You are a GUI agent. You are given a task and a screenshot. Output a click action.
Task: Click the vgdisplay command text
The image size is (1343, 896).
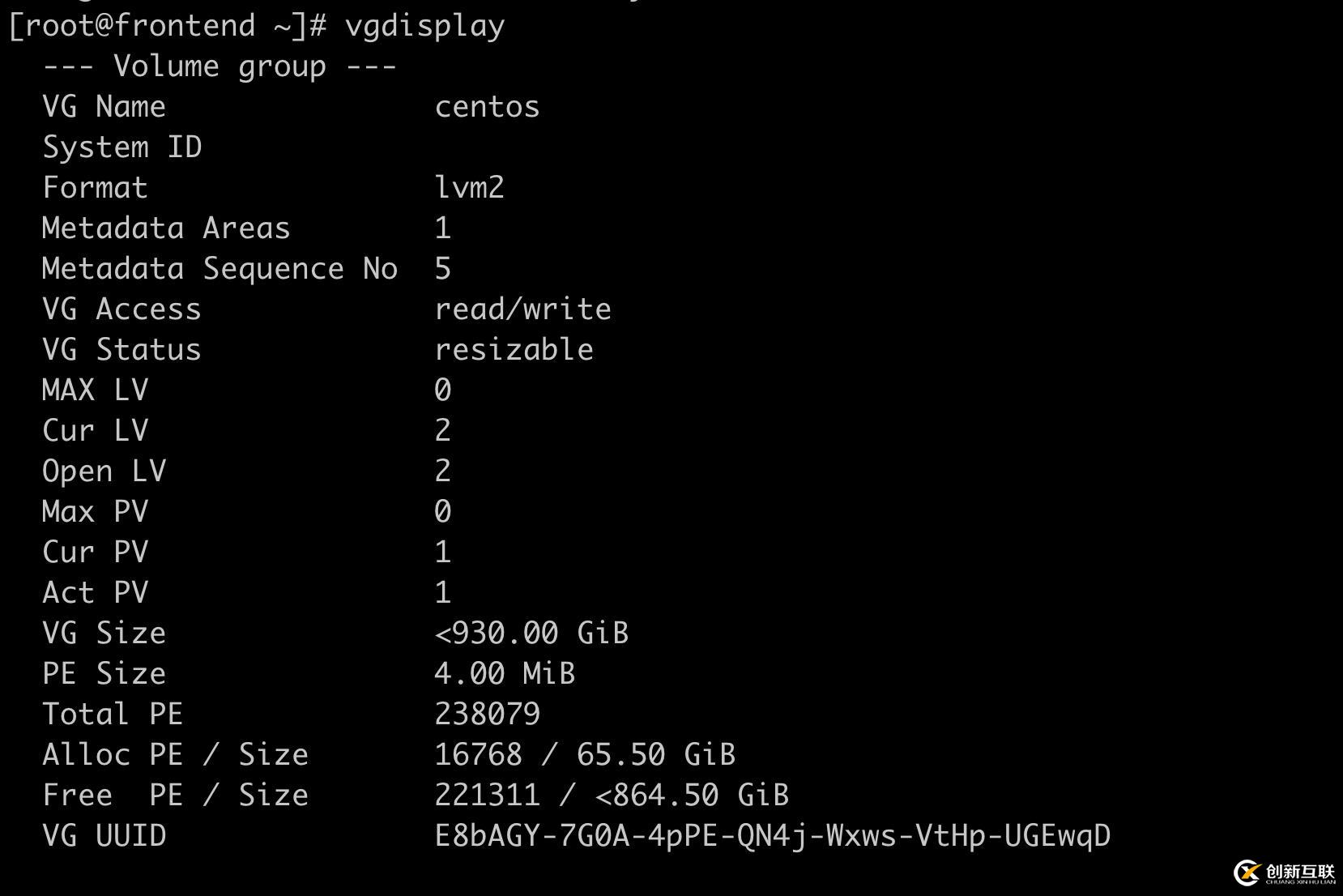click(424, 26)
